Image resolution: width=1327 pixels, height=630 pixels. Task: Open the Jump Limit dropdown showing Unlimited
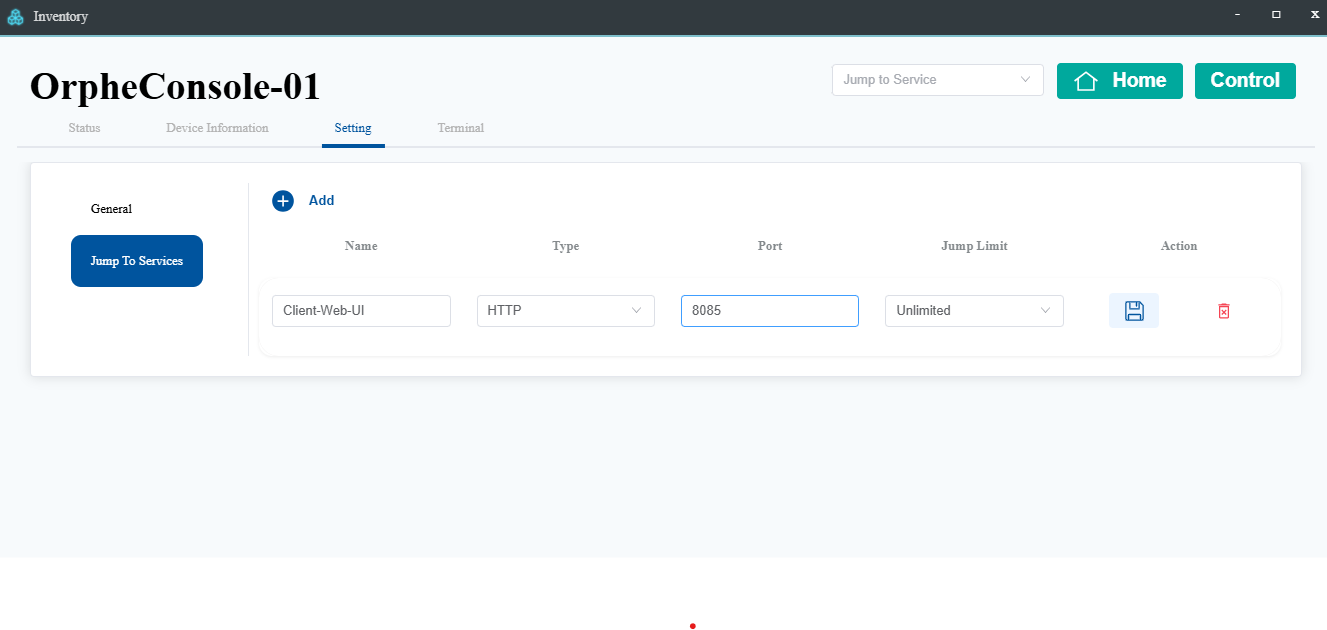pyautogui.click(x=973, y=311)
